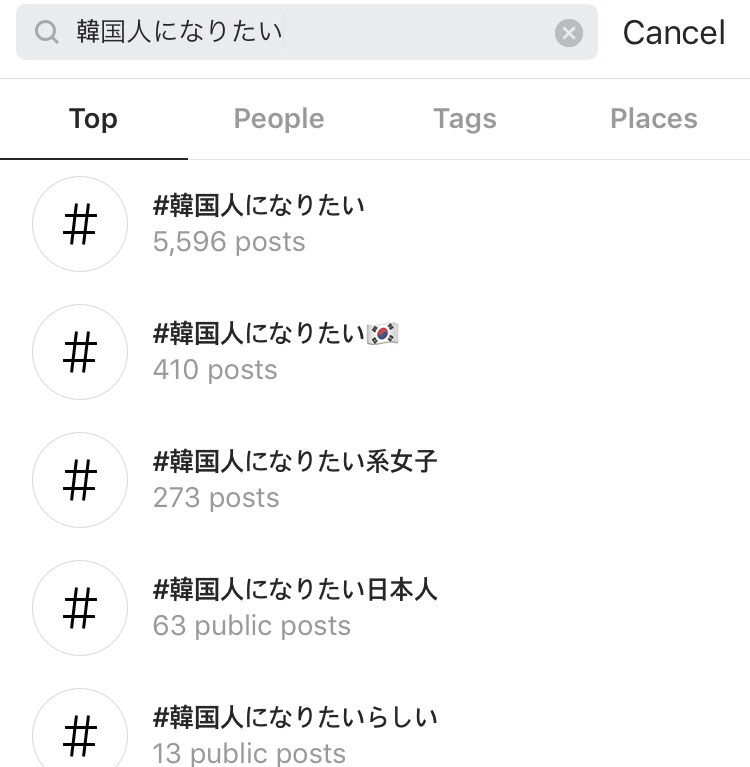Open hashtag #韓国人になりたい系女子
The height and width of the screenshot is (767, 750).
(295, 461)
